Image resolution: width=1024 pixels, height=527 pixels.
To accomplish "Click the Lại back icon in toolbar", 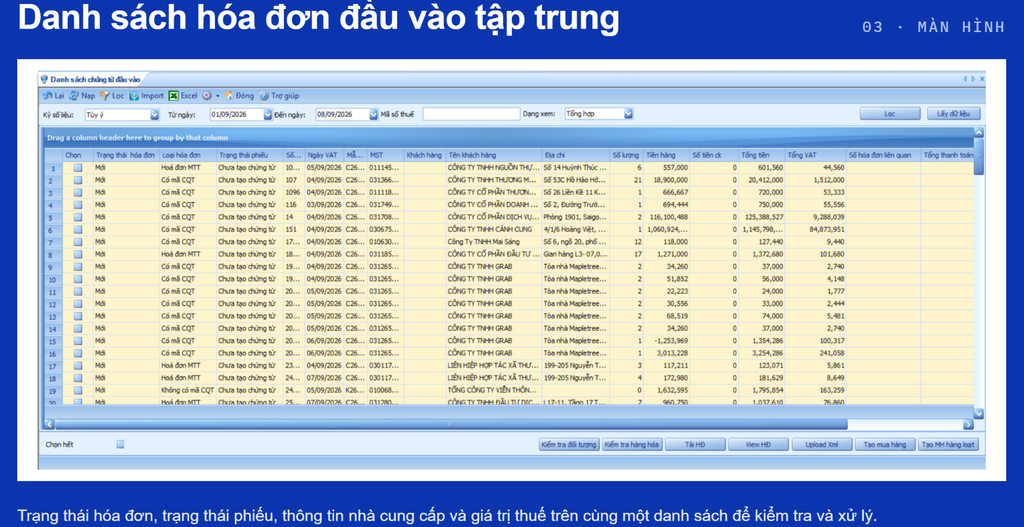I will pyautogui.click(x=47, y=96).
